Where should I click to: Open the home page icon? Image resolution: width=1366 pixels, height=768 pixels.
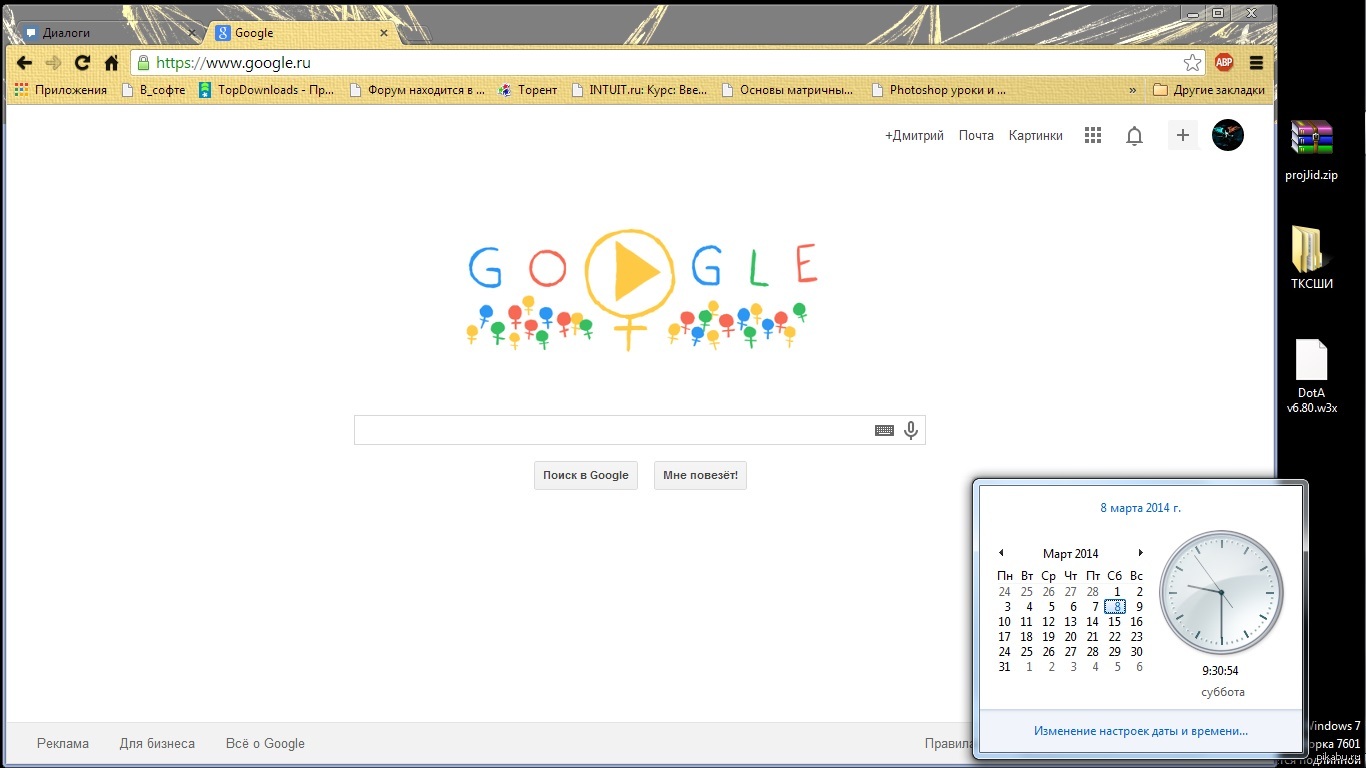tap(112, 63)
